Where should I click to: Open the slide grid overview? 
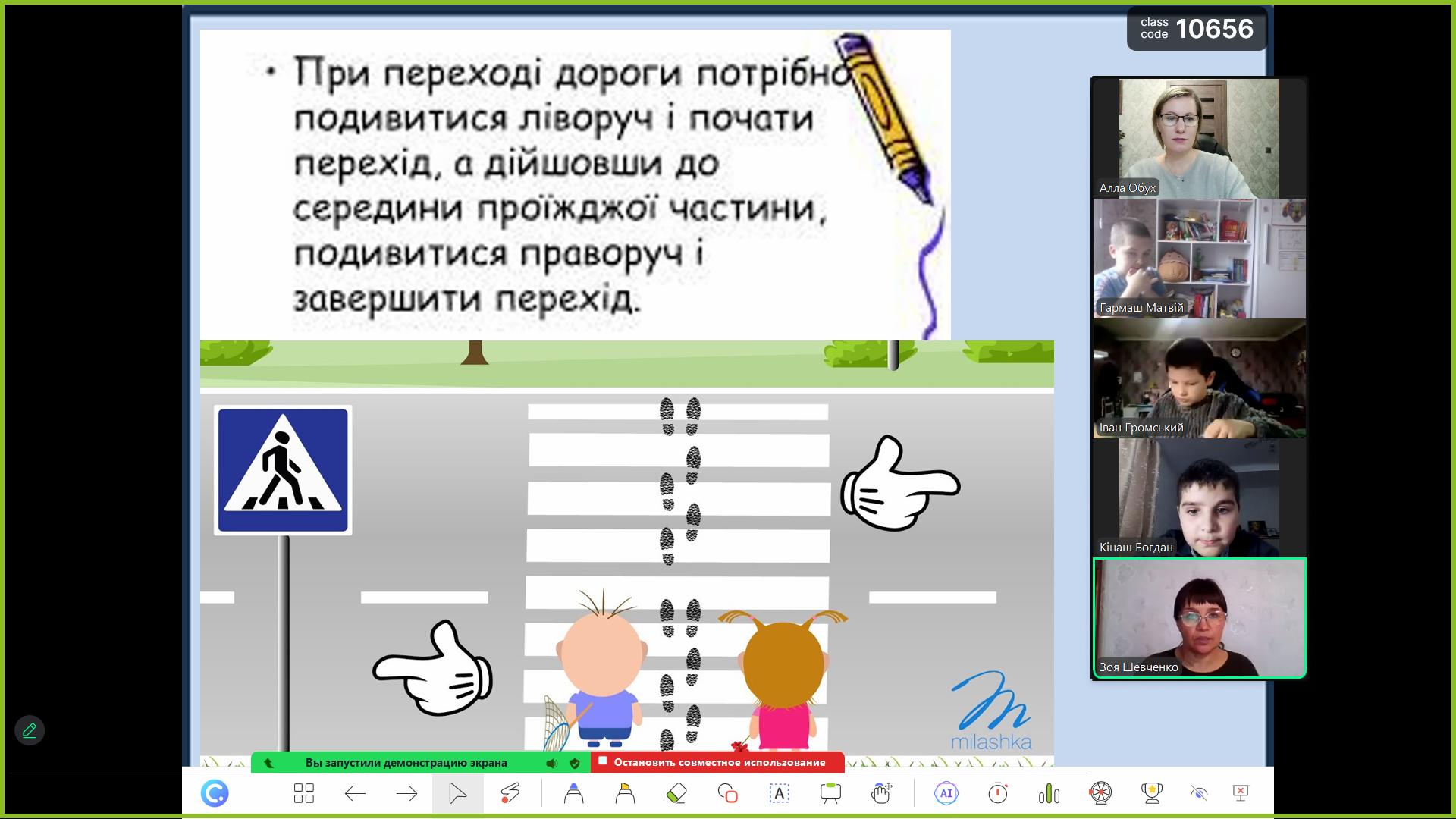pyautogui.click(x=303, y=793)
